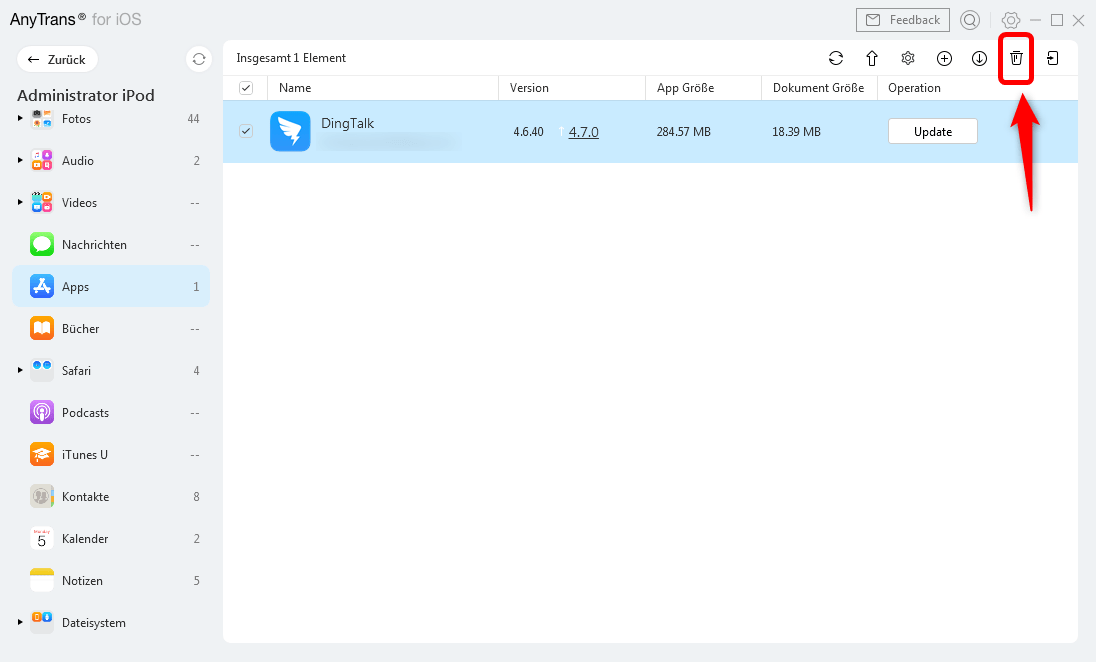Screen dimensions: 1096x662
Task: Open Videos category
Action: tap(111, 203)
